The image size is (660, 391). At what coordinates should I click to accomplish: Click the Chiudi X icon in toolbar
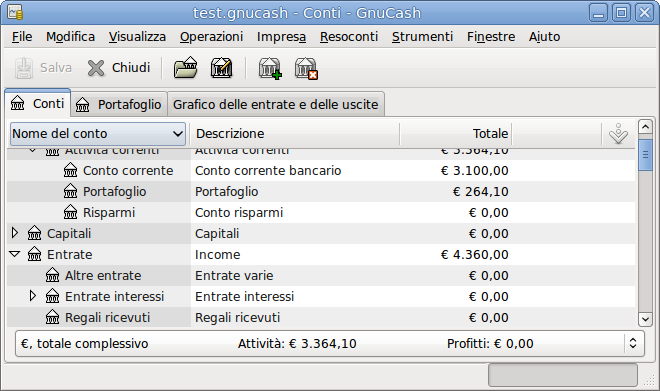(96, 68)
